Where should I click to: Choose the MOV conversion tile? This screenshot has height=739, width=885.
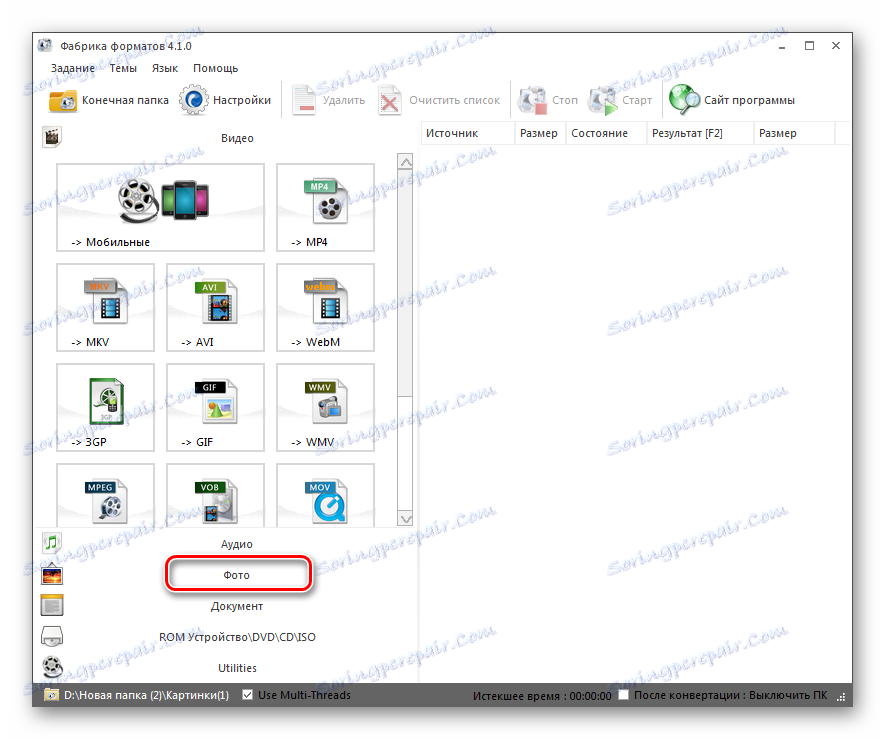tap(325, 495)
